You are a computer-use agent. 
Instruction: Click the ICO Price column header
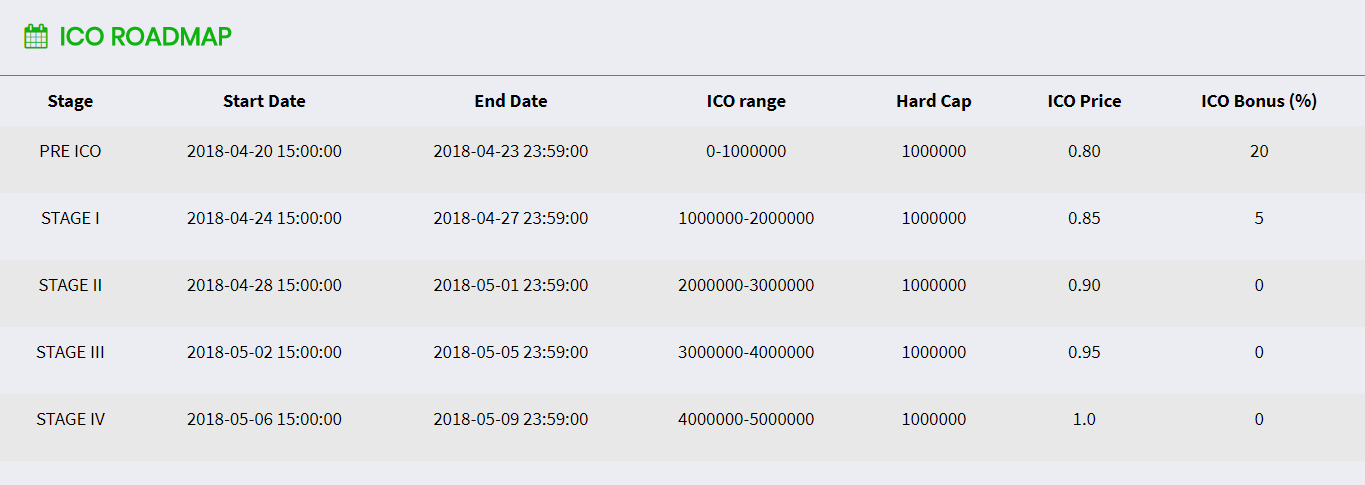coord(1084,101)
